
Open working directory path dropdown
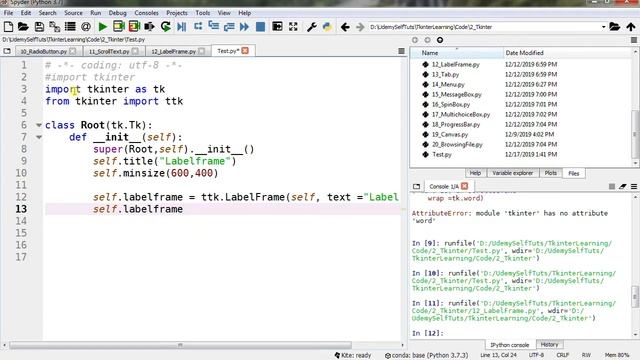[x=603, y=27]
